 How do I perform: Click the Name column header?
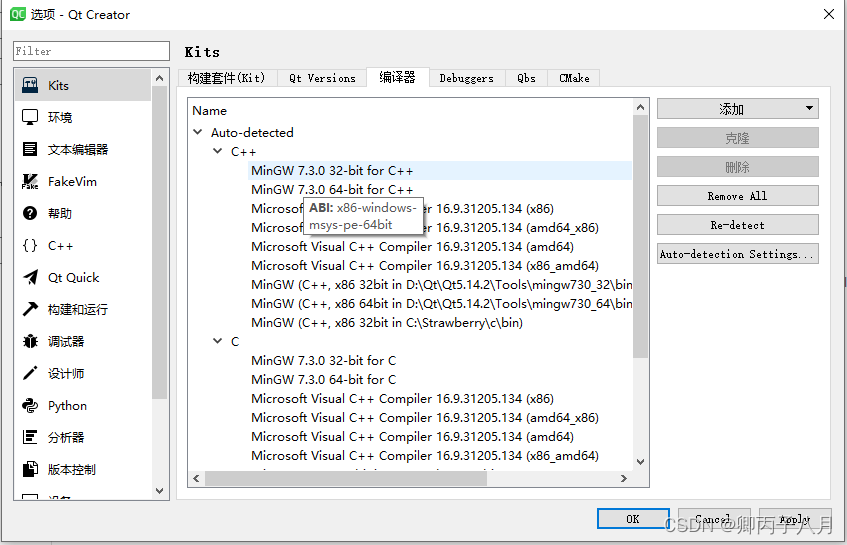(x=210, y=111)
